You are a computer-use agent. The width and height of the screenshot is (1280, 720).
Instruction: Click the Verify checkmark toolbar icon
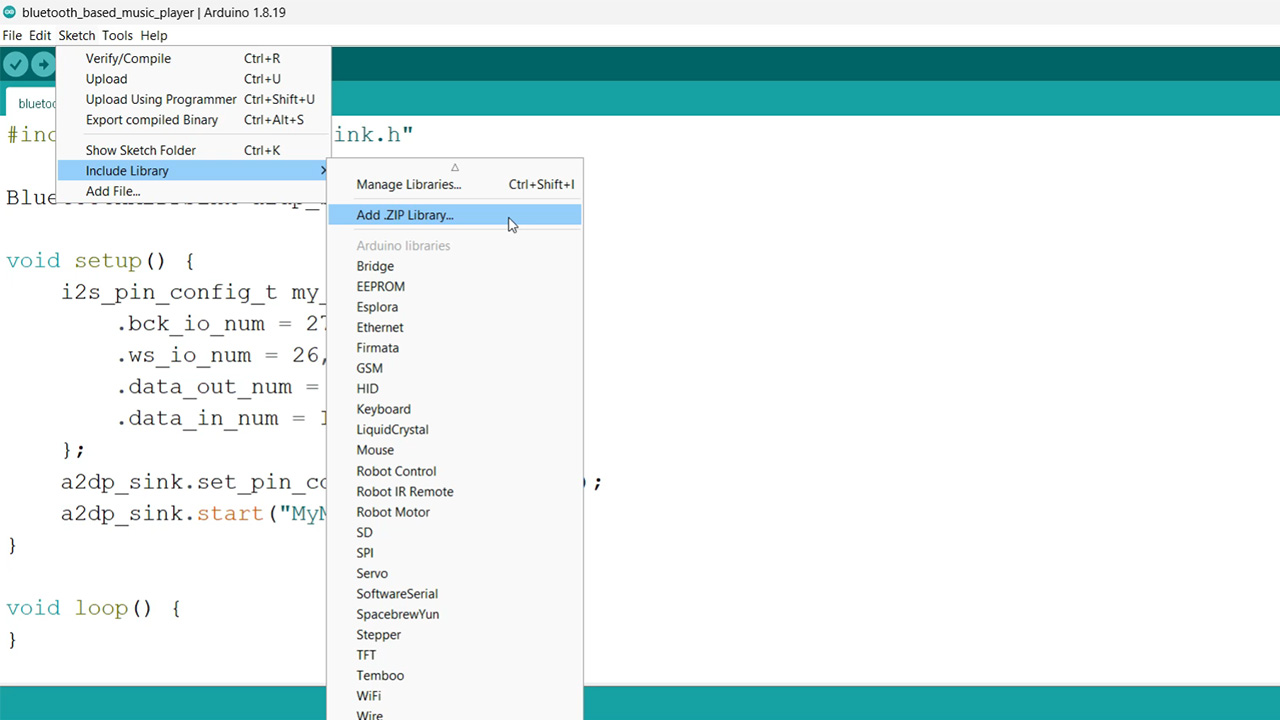point(15,64)
